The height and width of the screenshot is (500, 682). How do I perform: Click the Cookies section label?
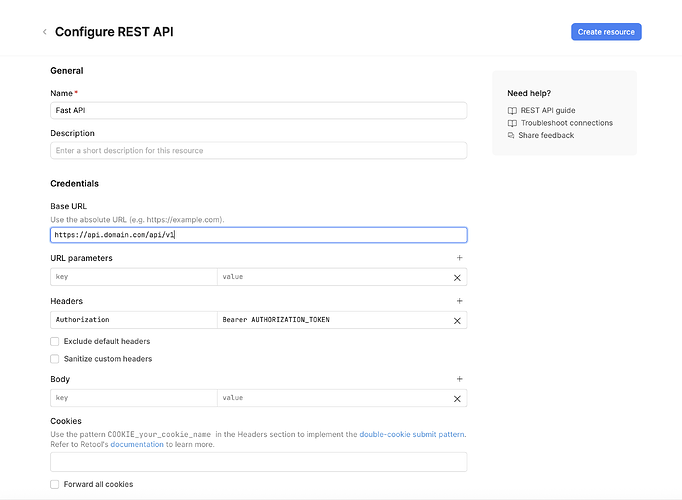pos(66,421)
